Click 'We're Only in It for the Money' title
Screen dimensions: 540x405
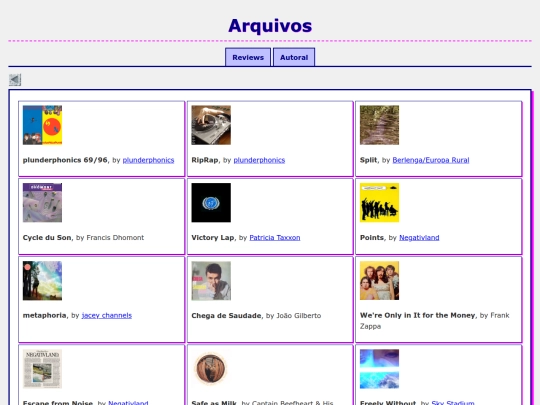point(417,315)
